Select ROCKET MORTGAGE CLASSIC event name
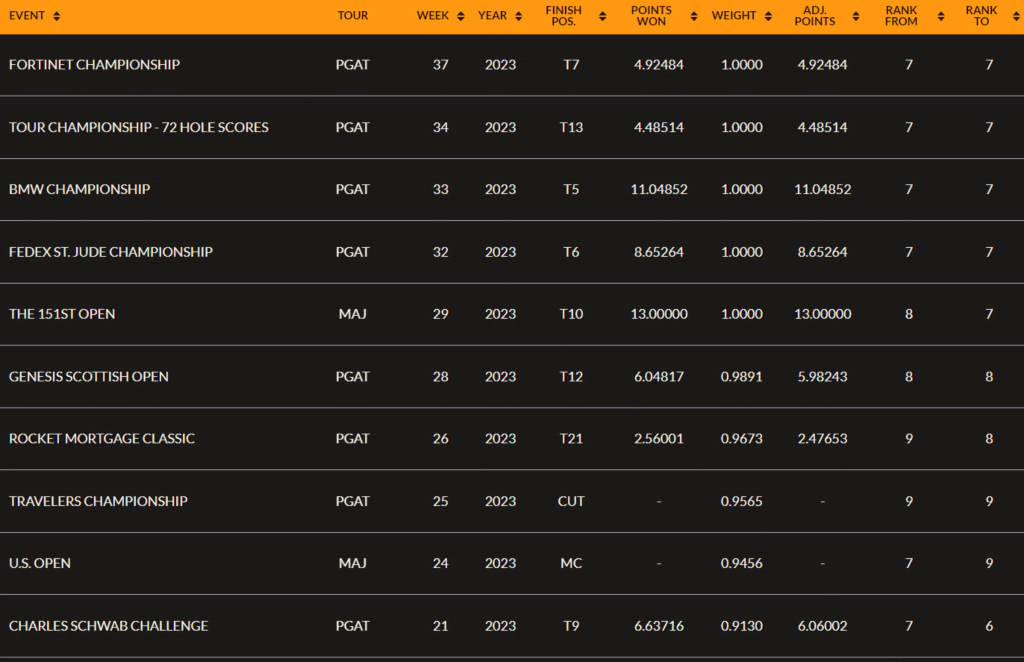The width and height of the screenshot is (1024, 662). click(x=102, y=439)
